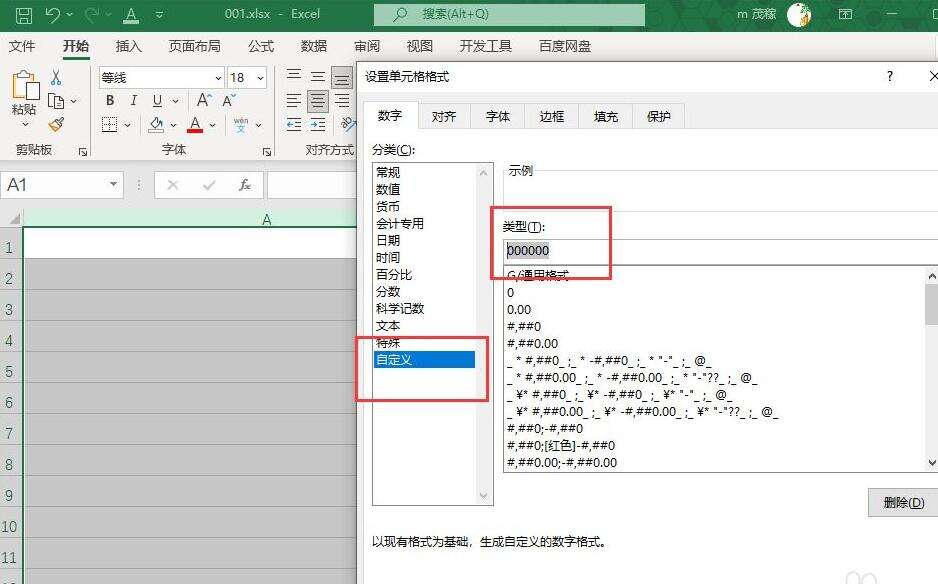This screenshot has height=584, width=938.
Task: Toggle Bold formatting
Action: (x=110, y=101)
